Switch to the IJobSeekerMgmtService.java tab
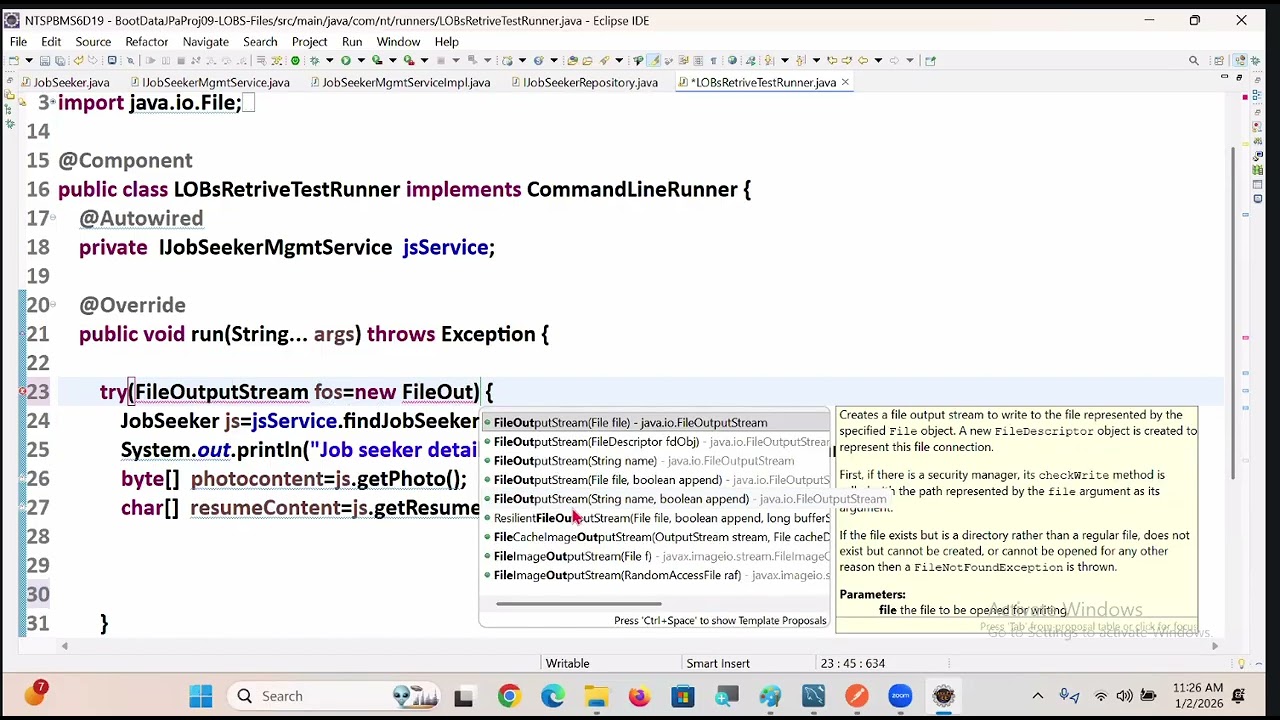The width and height of the screenshot is (1280, 720). pos(209,82)
